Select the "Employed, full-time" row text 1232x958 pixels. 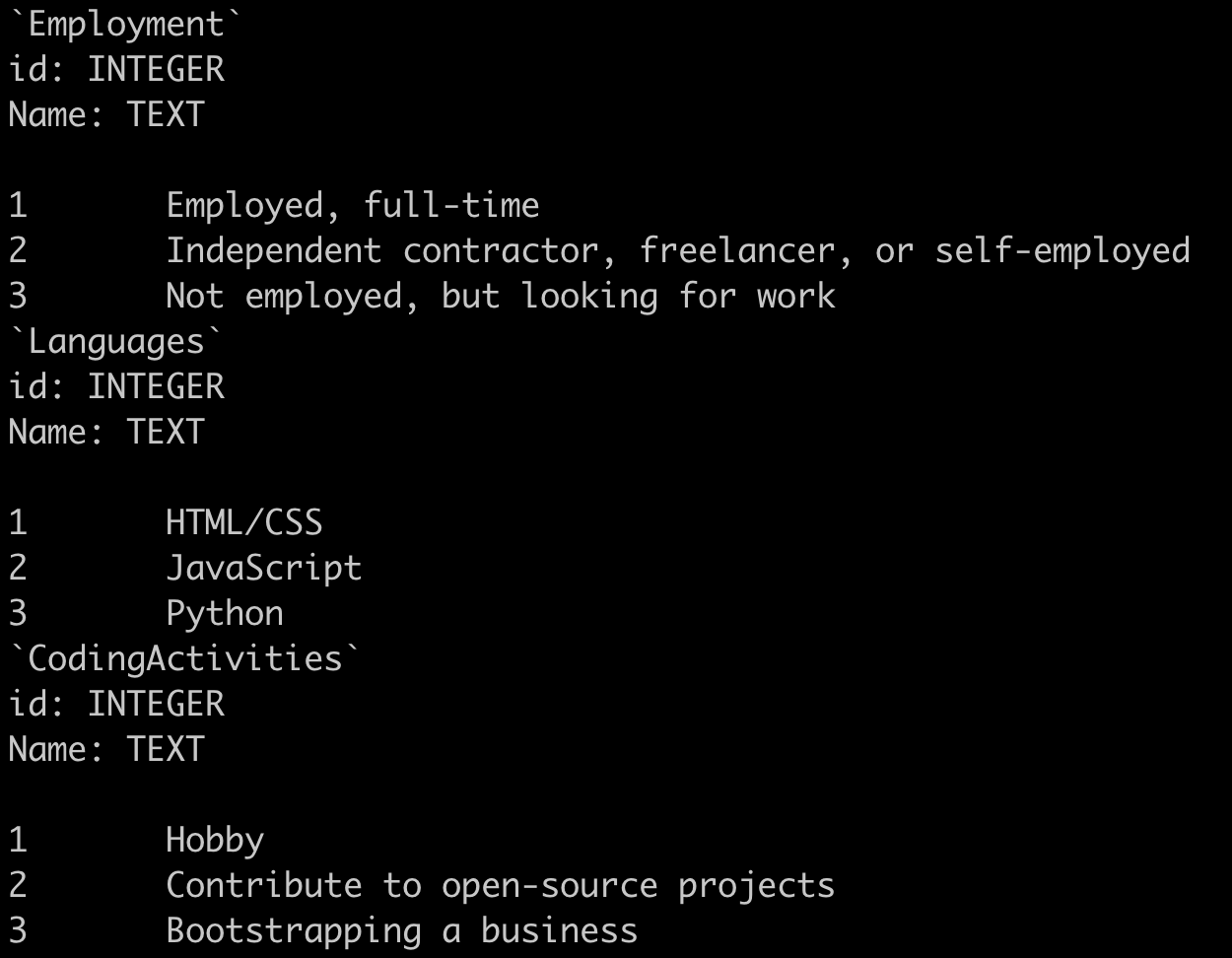pos(352,205)
